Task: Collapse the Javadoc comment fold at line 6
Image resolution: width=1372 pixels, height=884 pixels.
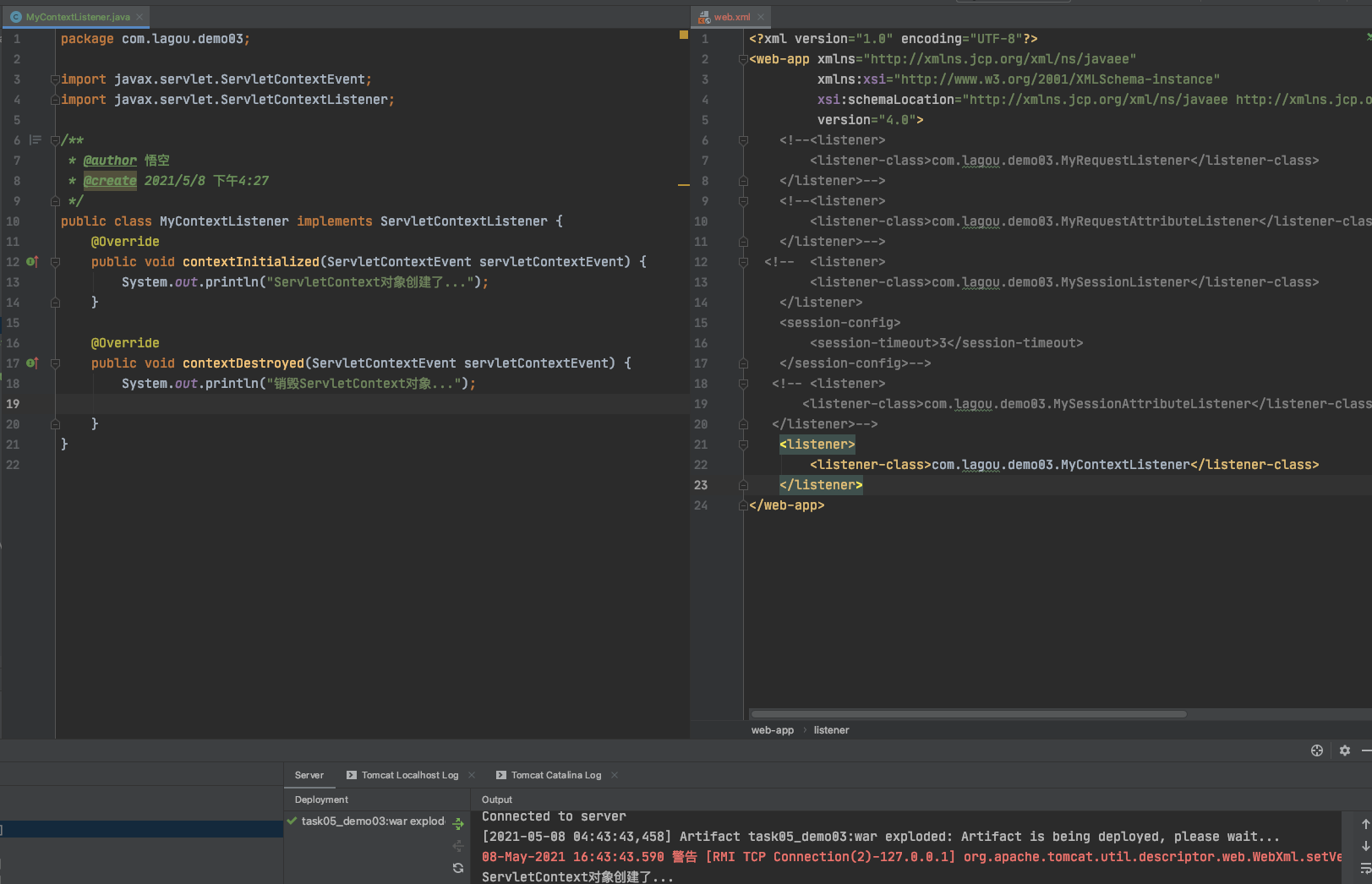Action: point(55,140)
